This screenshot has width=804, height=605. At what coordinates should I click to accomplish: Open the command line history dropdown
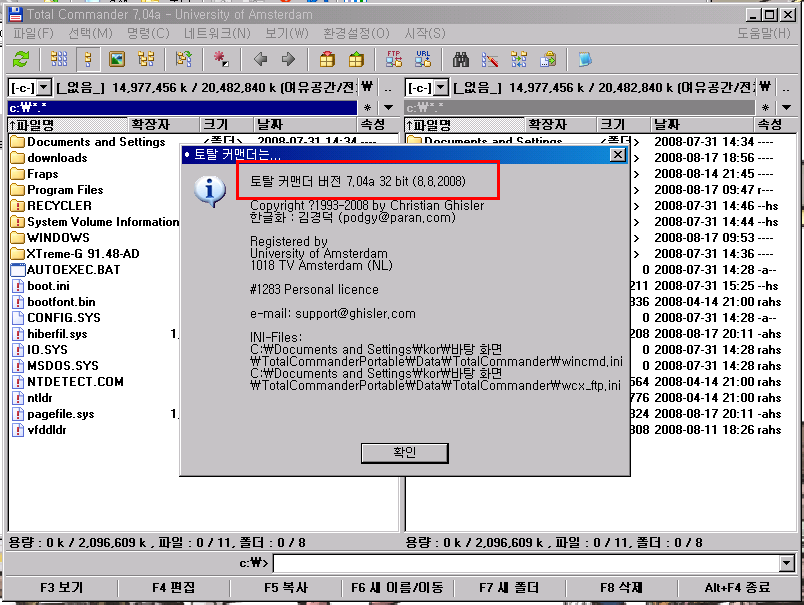787,563
